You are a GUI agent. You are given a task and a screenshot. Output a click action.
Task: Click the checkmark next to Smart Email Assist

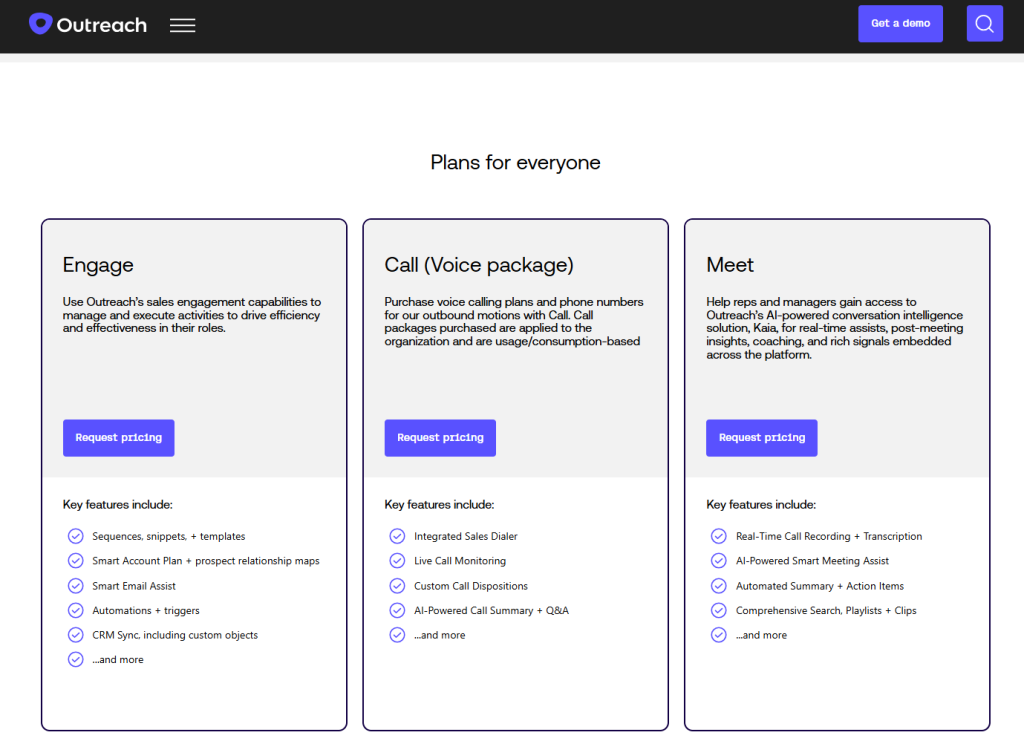[x=75, y=585]
